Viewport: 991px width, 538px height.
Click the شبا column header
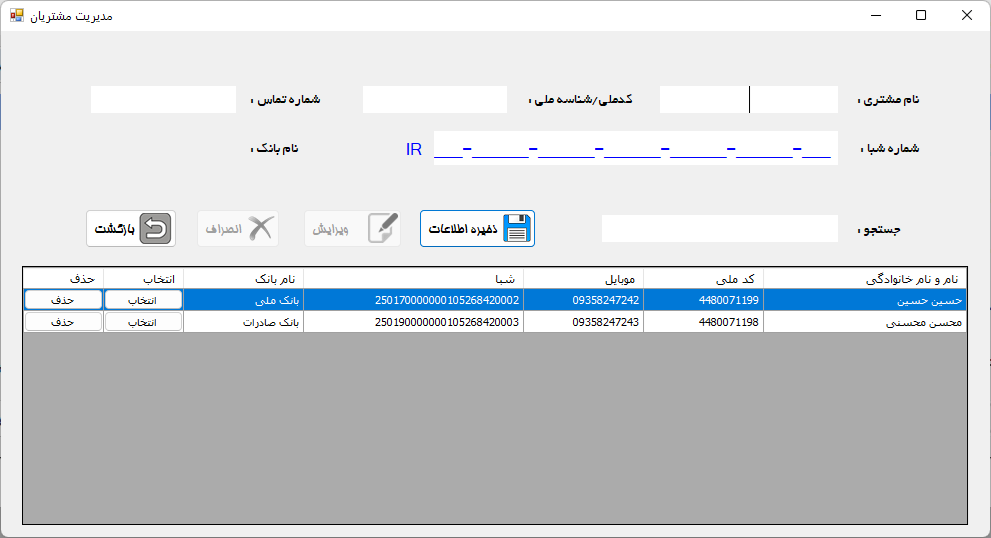point(413,279)
